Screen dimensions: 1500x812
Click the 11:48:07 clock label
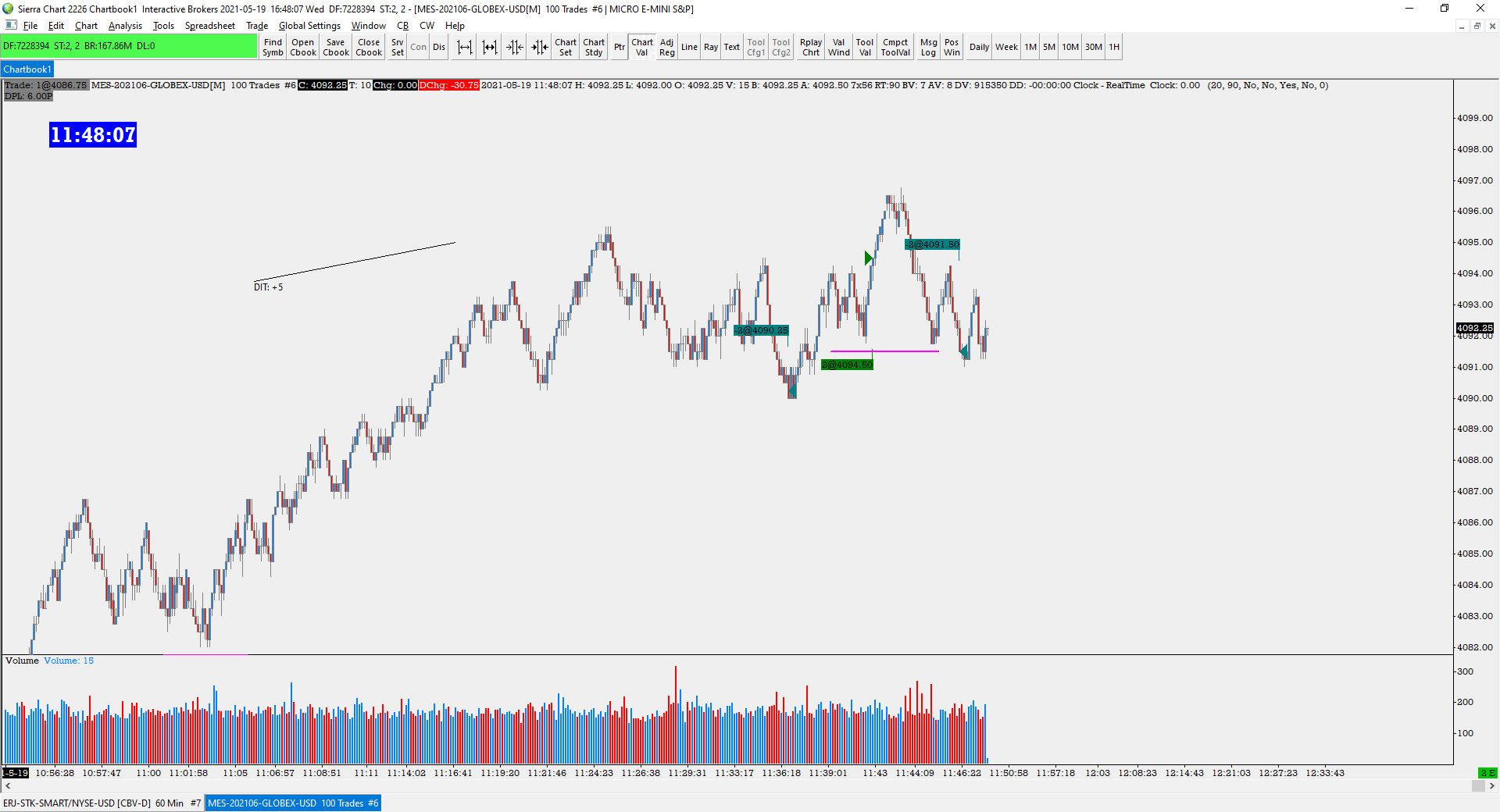click(93, 135)
